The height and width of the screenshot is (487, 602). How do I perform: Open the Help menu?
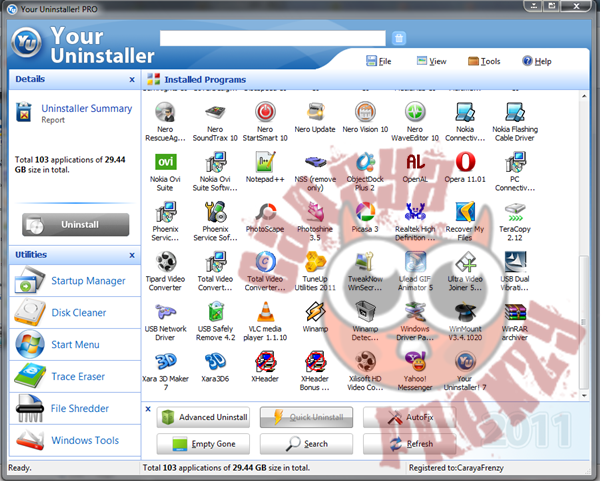[537, 61]
